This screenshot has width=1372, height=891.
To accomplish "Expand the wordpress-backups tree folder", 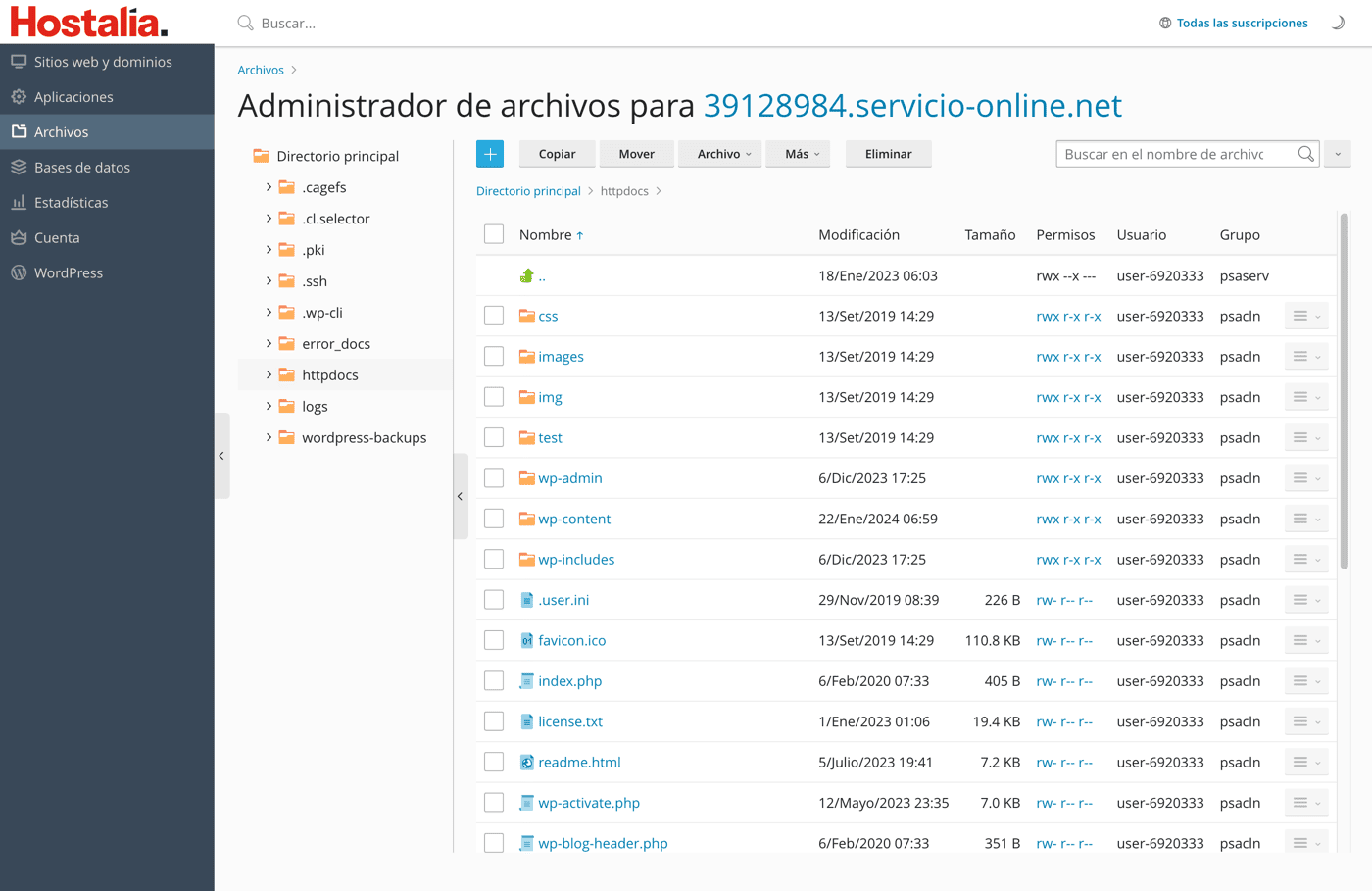I will coord(269,438).
